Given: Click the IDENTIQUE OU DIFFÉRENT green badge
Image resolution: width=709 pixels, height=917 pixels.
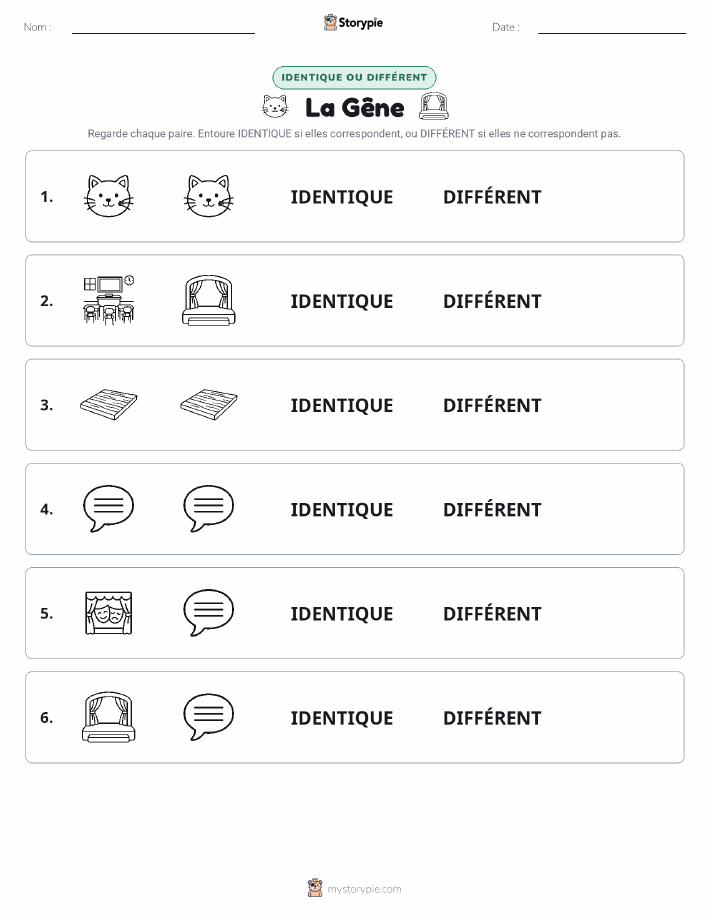Looking at the screenshot, I should [354, 77].
